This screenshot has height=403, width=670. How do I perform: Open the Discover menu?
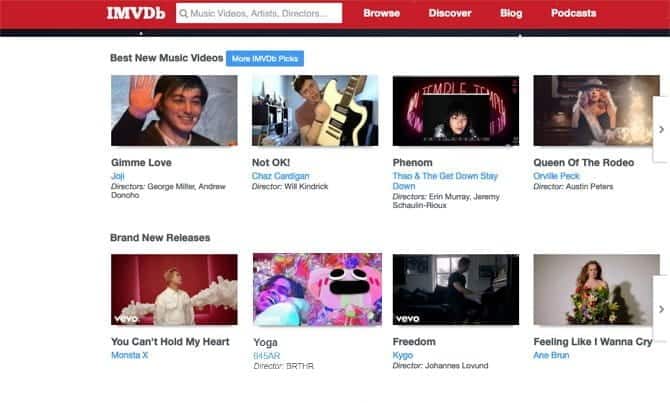[450, 14]
